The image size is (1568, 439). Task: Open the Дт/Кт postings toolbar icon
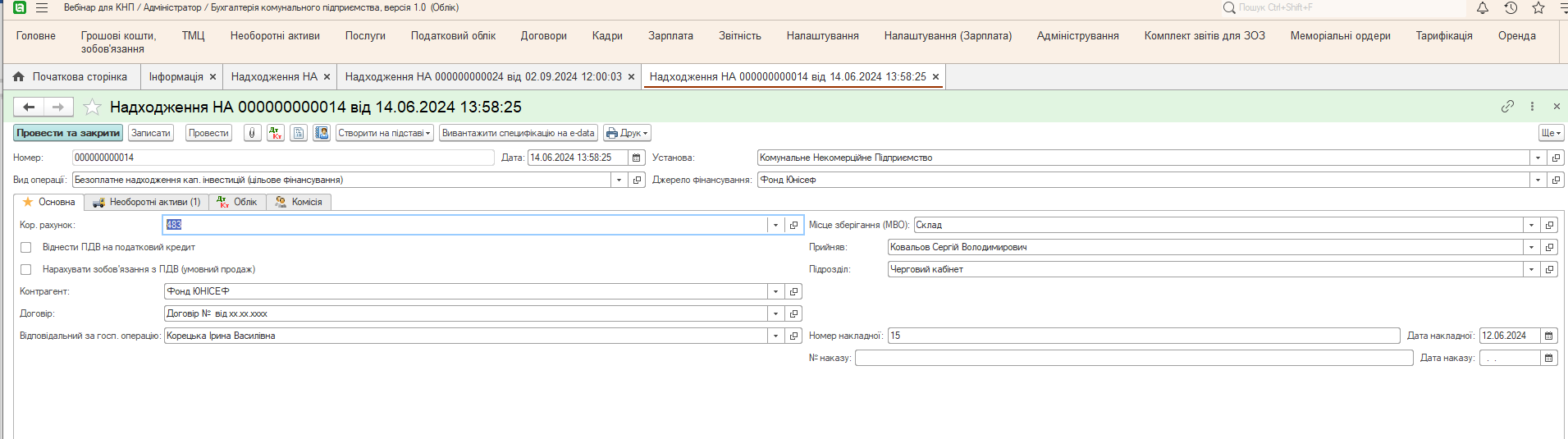[x=276, y=133]
